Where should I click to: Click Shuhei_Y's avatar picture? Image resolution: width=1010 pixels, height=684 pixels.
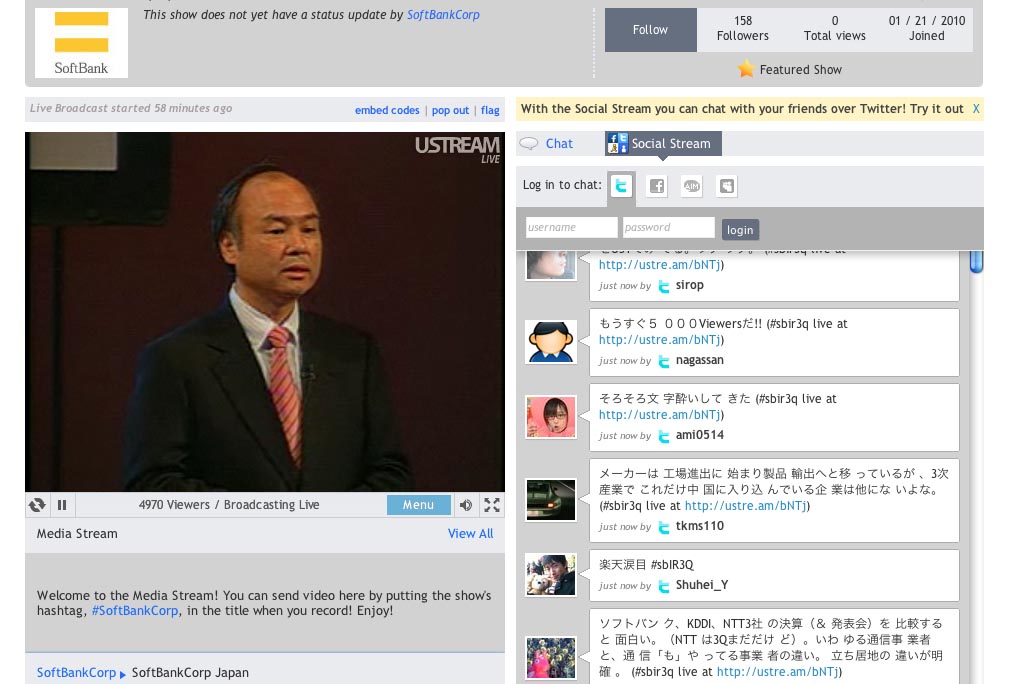(x=551, y=575)
